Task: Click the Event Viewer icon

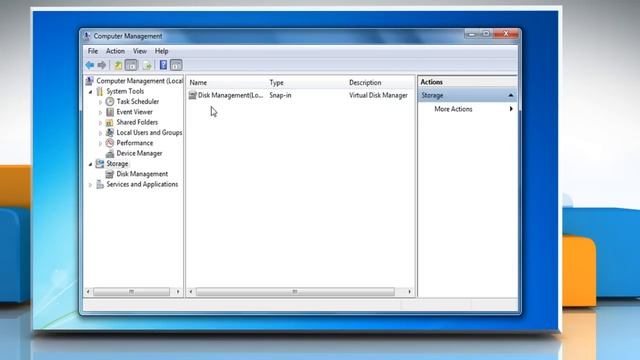Action: (x=110, y=112)
